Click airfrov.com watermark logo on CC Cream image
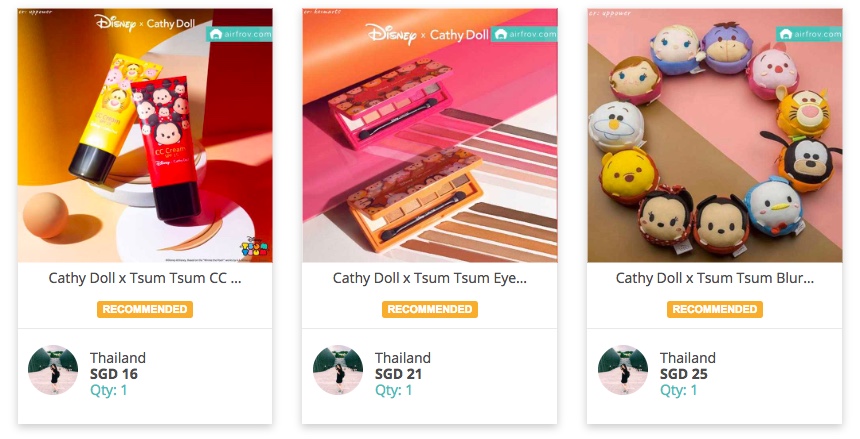Viewport: 860px width, 439px height. click(x=239, y=34)
